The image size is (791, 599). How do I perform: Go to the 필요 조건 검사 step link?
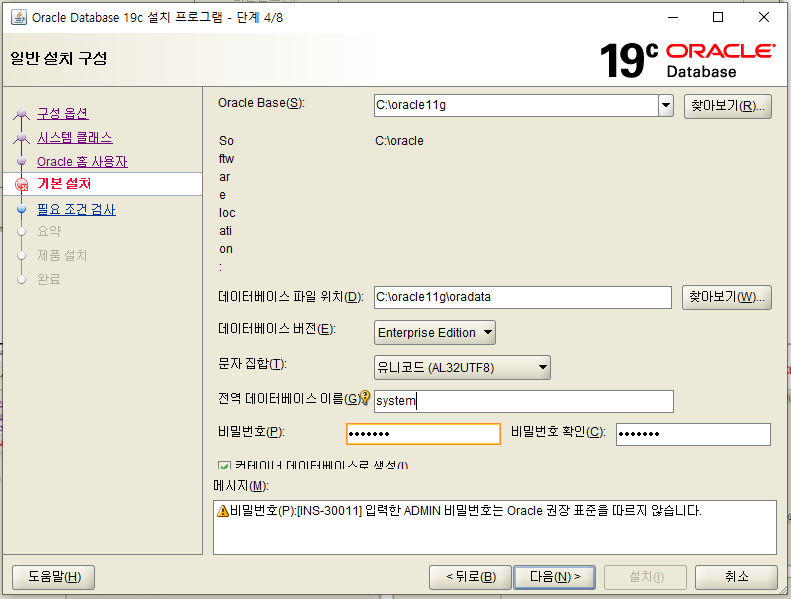pos(76,209)
